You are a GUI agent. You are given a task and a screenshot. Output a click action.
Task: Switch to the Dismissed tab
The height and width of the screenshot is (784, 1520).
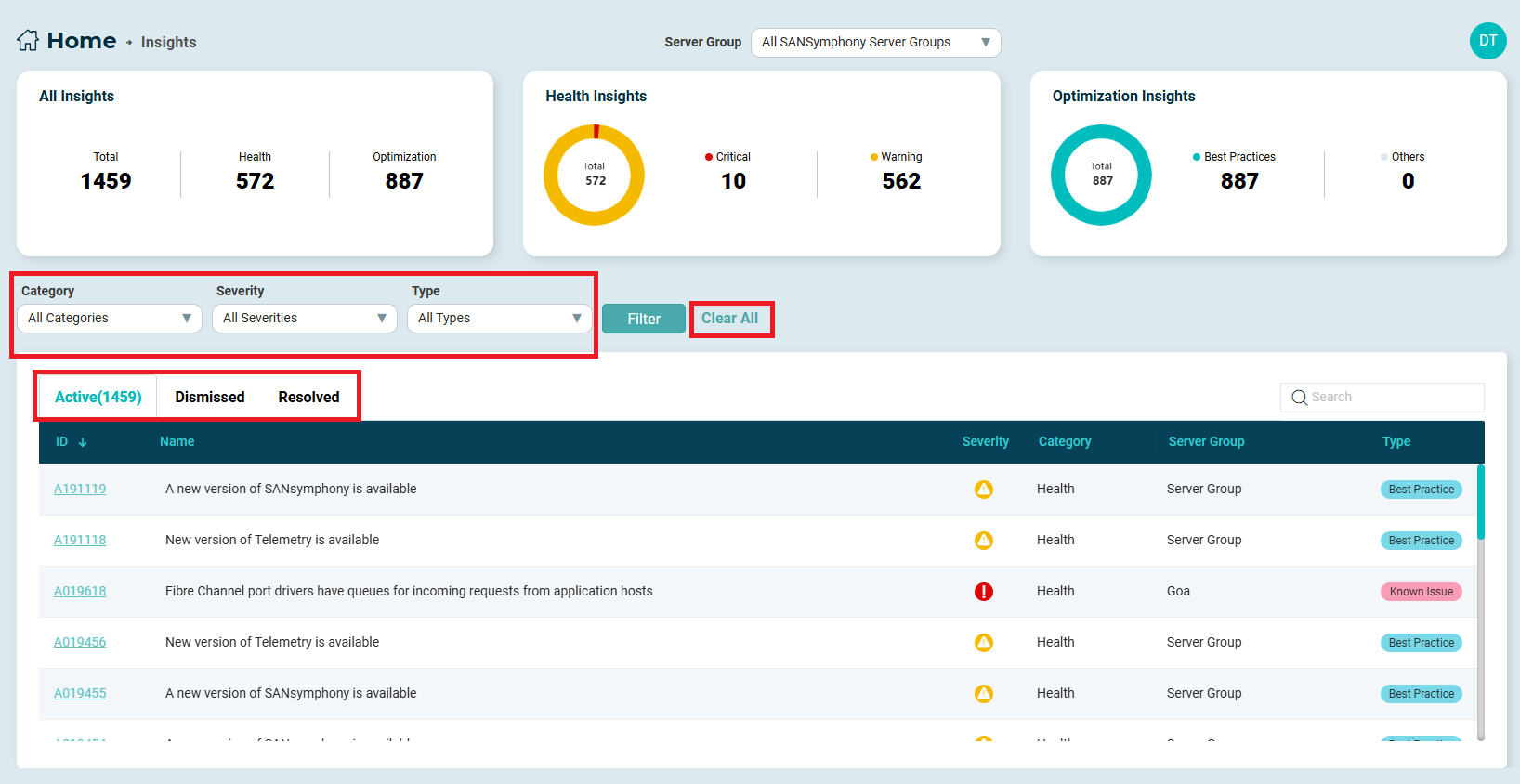pyautogui.click(x=210, y=397)
